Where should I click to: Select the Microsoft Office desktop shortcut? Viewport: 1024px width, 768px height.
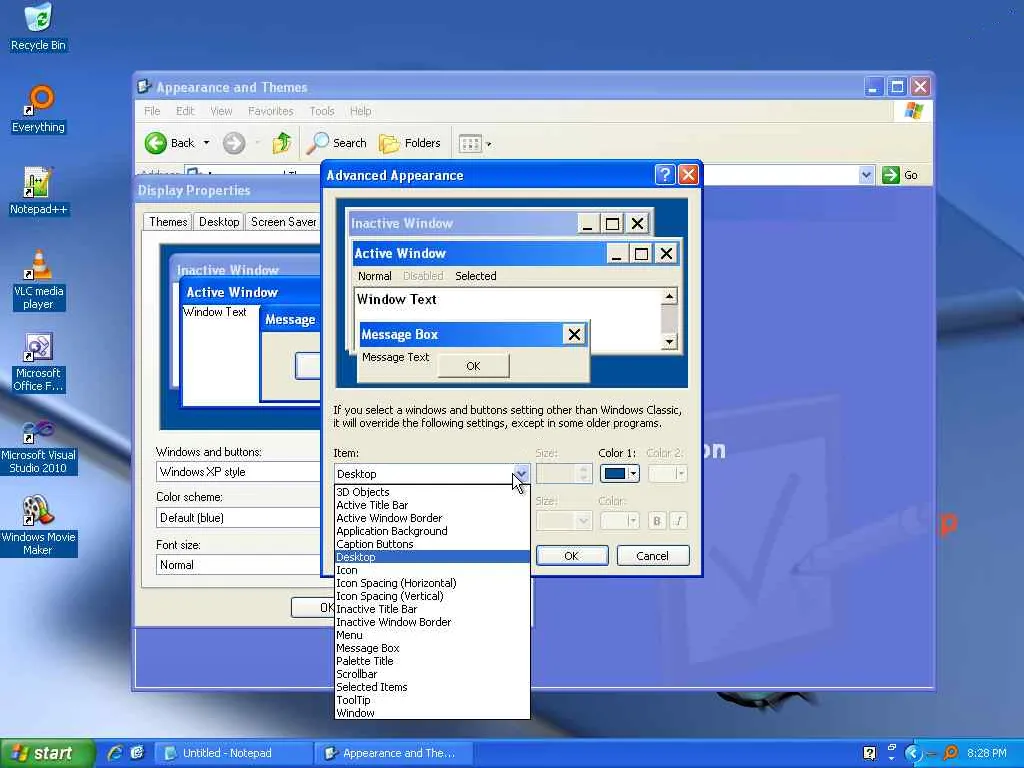(38, 362)
